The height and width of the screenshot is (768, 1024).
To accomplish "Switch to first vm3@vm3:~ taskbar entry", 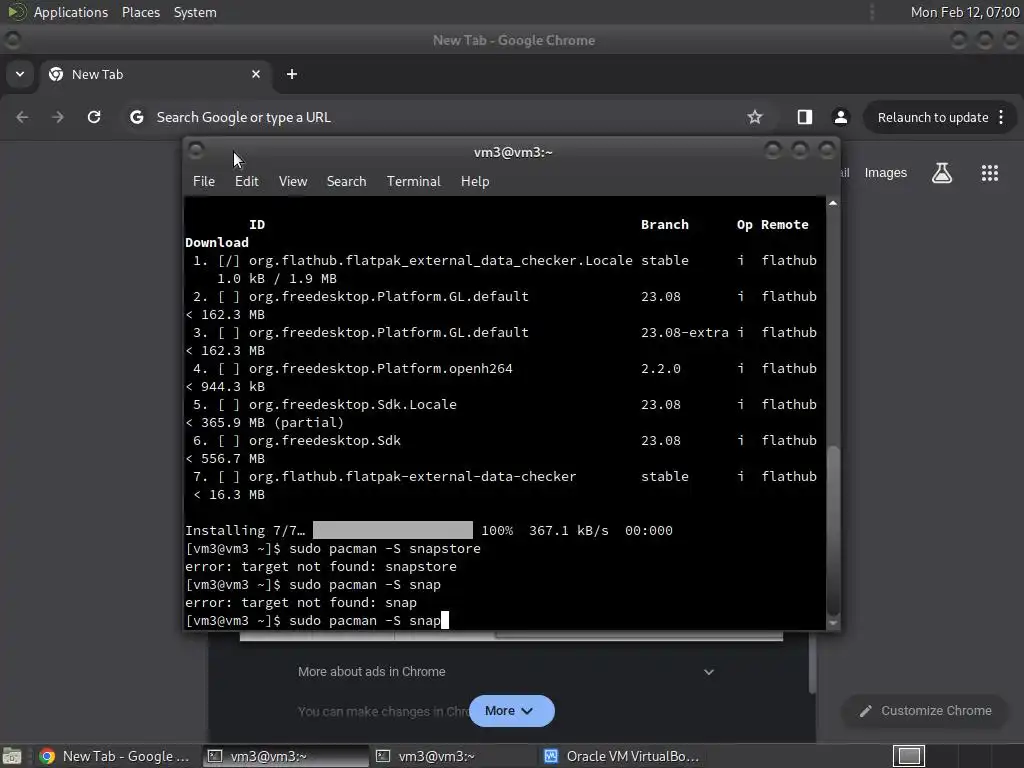I will 285,756.
